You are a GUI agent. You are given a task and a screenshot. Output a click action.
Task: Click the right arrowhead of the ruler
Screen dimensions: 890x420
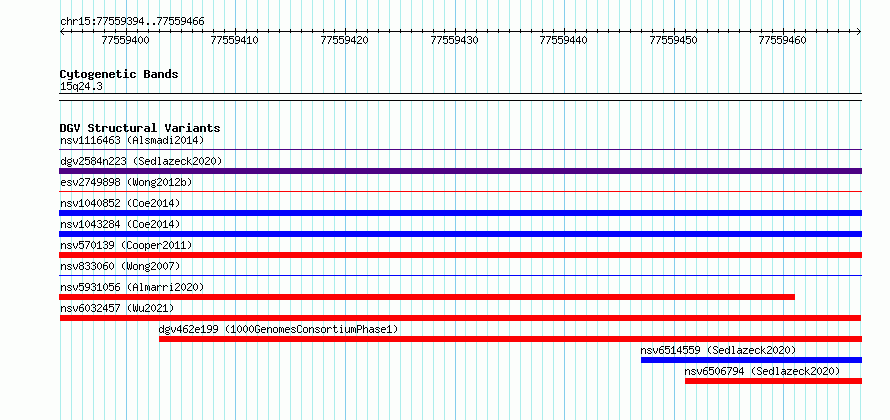coord(859,31)
